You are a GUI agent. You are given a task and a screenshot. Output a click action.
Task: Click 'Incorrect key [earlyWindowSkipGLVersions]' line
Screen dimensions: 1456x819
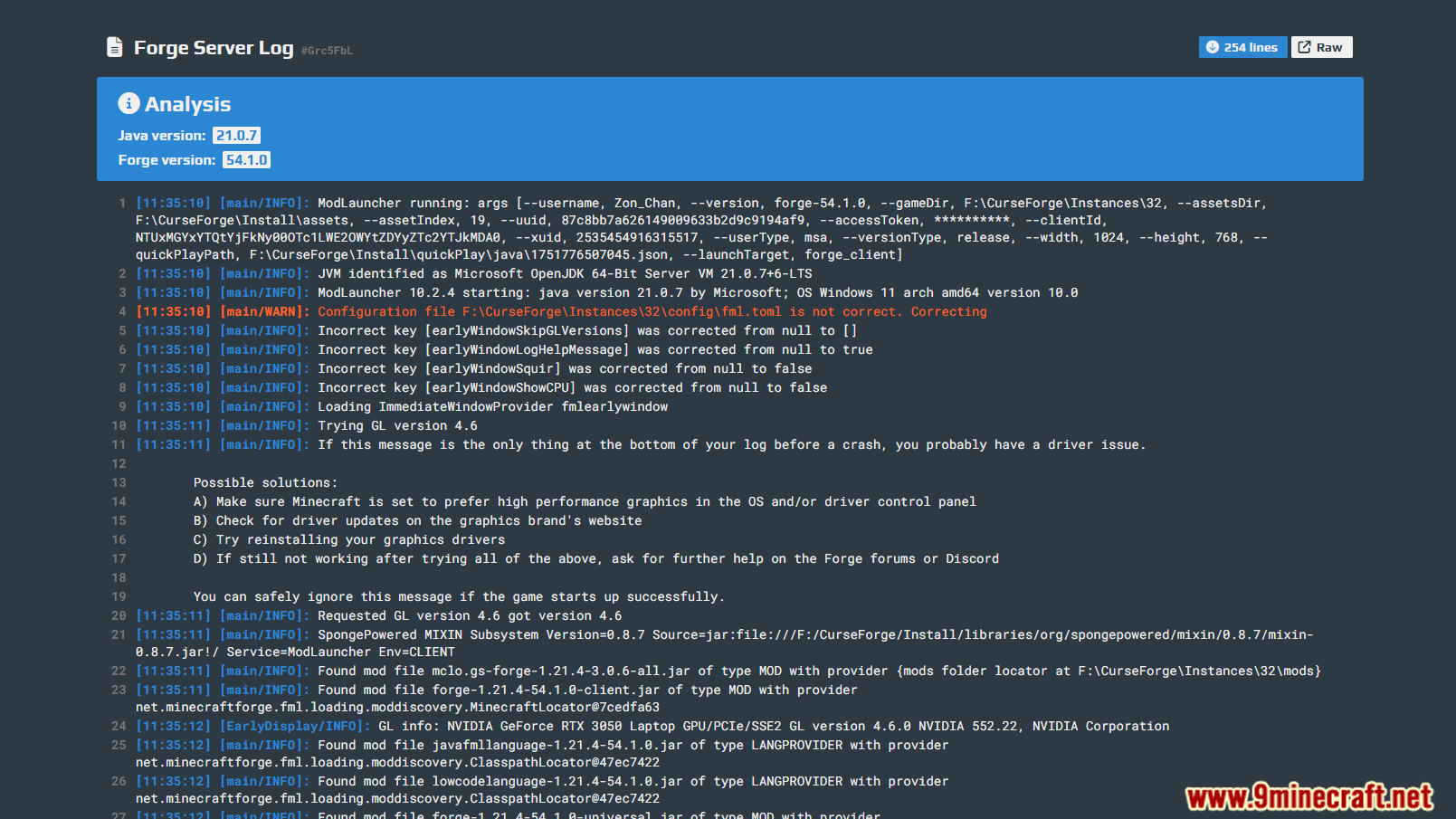pos(587,331)
